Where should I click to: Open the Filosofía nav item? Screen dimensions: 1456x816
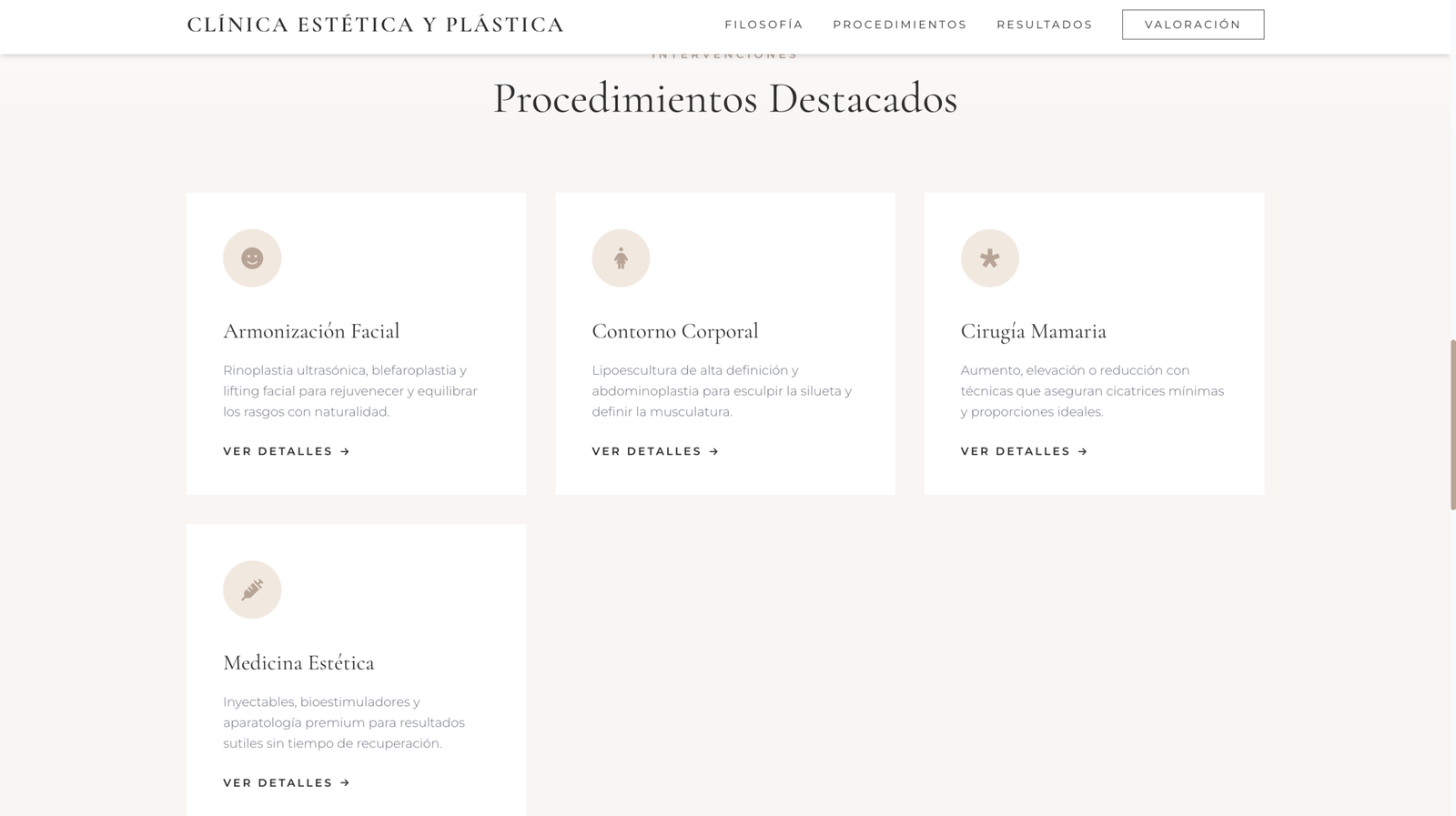(763, 25)
